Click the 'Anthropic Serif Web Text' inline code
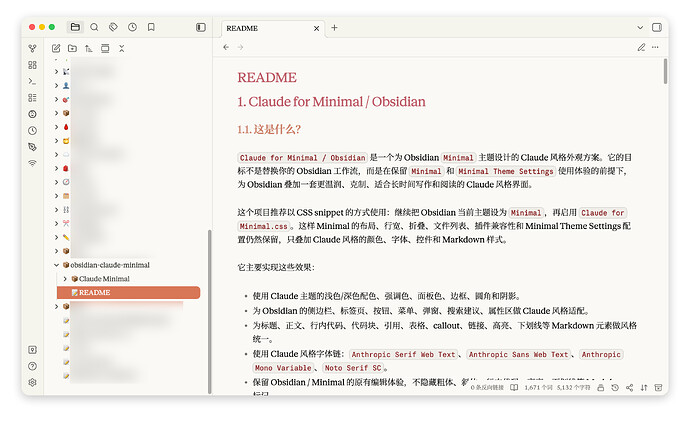Viewport: 690px width, 421px height. (x=403, y=355)
